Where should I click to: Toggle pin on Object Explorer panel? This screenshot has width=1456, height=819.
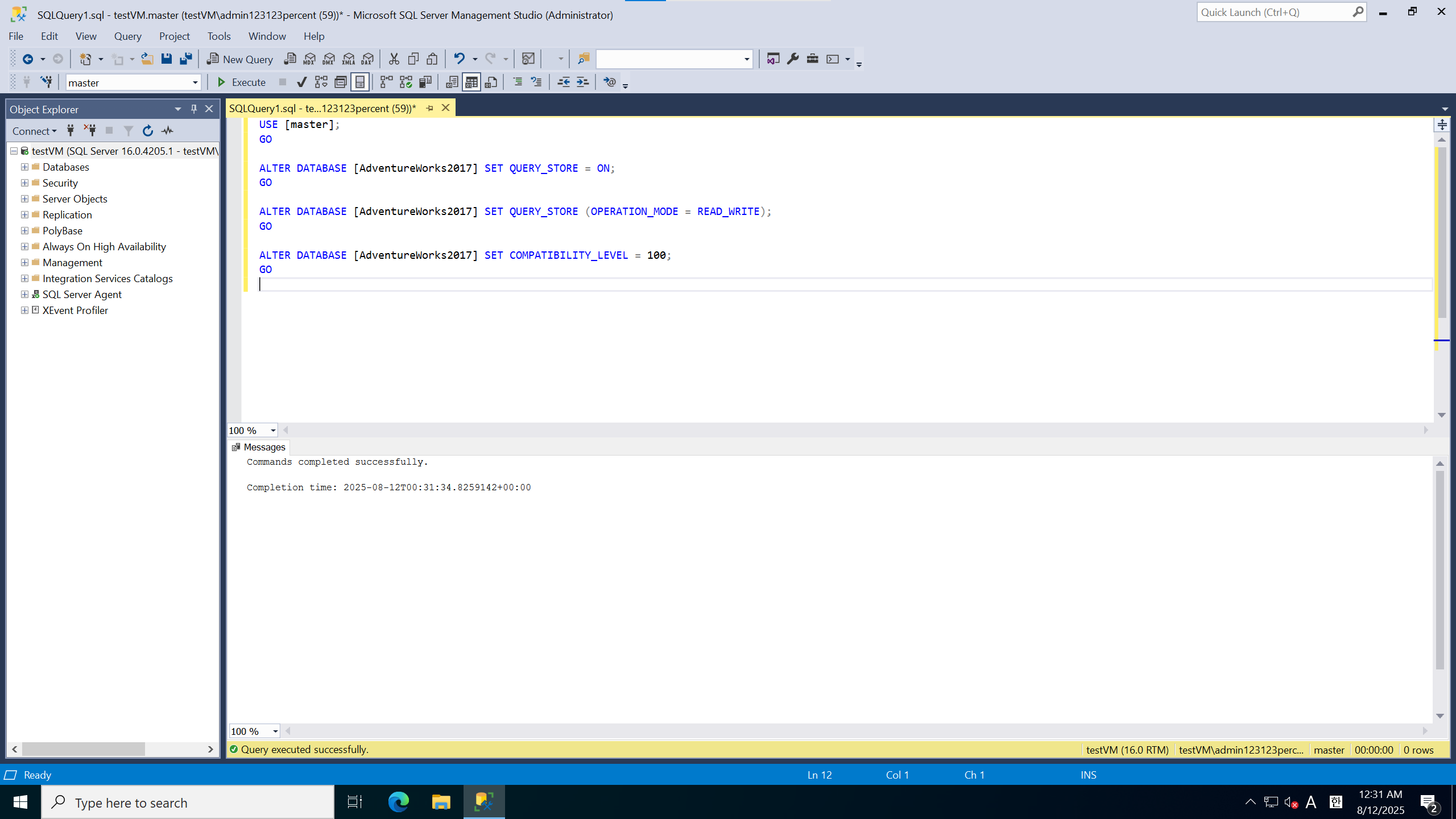coord(194,109)
